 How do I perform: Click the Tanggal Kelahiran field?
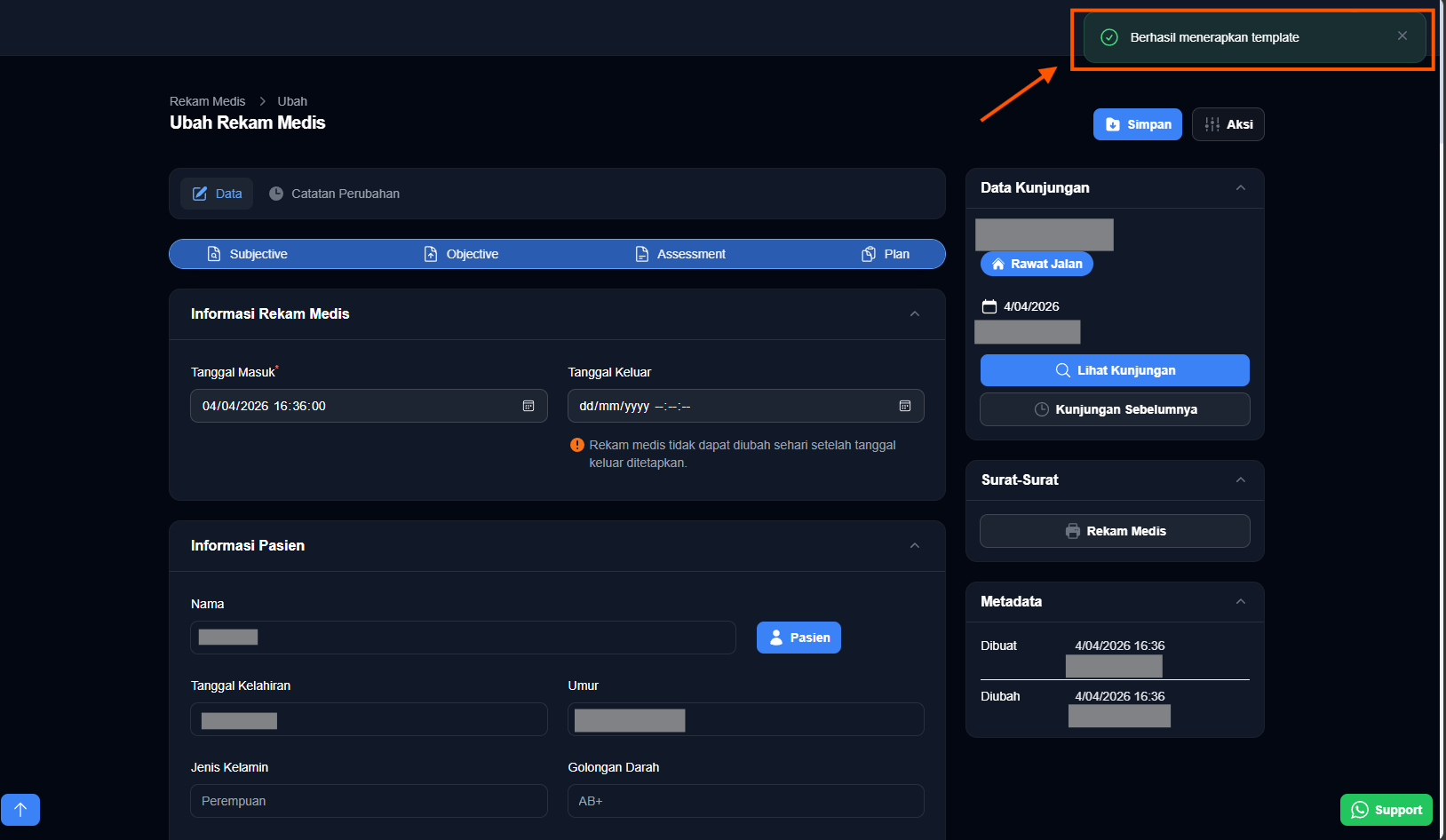click(369, 719)
